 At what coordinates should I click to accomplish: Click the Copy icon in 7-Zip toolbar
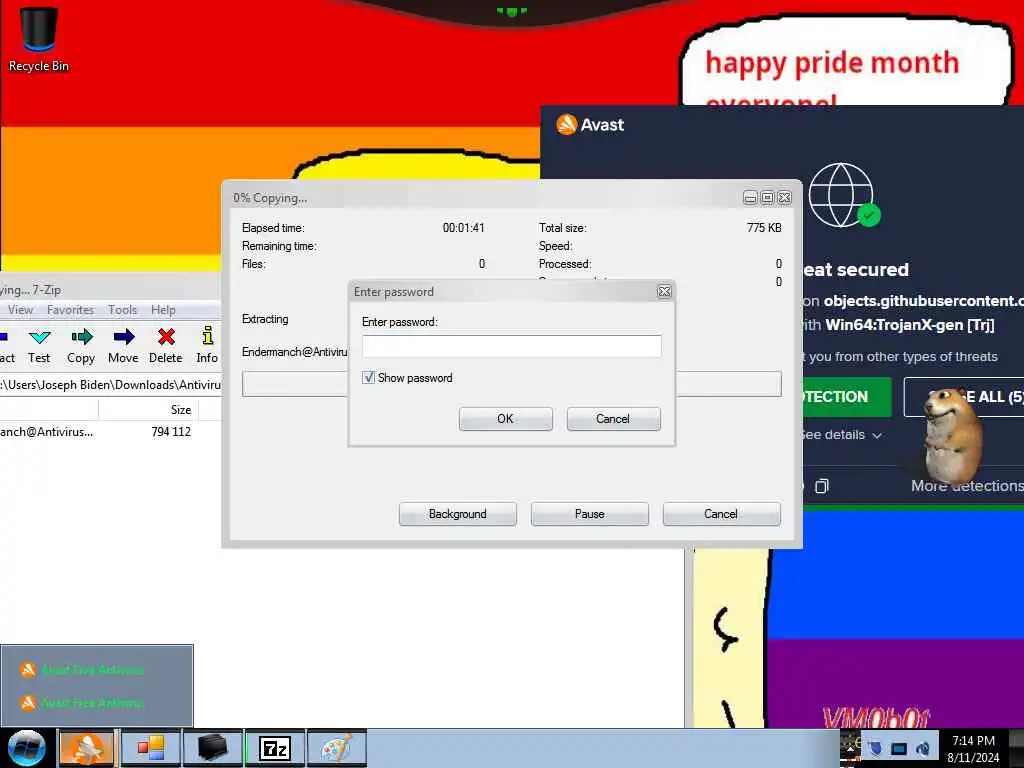tap(81, 338)
